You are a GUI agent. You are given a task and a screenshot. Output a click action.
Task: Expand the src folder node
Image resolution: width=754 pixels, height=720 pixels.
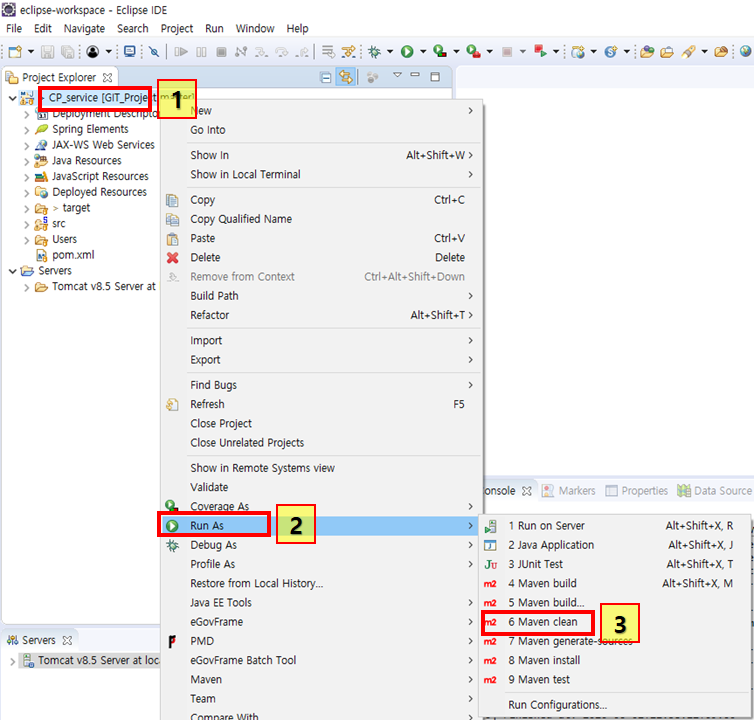[x=26, y=224]
